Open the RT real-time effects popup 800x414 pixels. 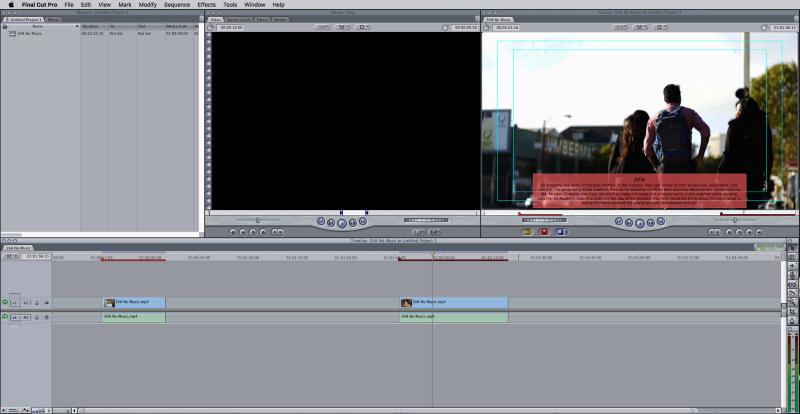pos(11,256)
